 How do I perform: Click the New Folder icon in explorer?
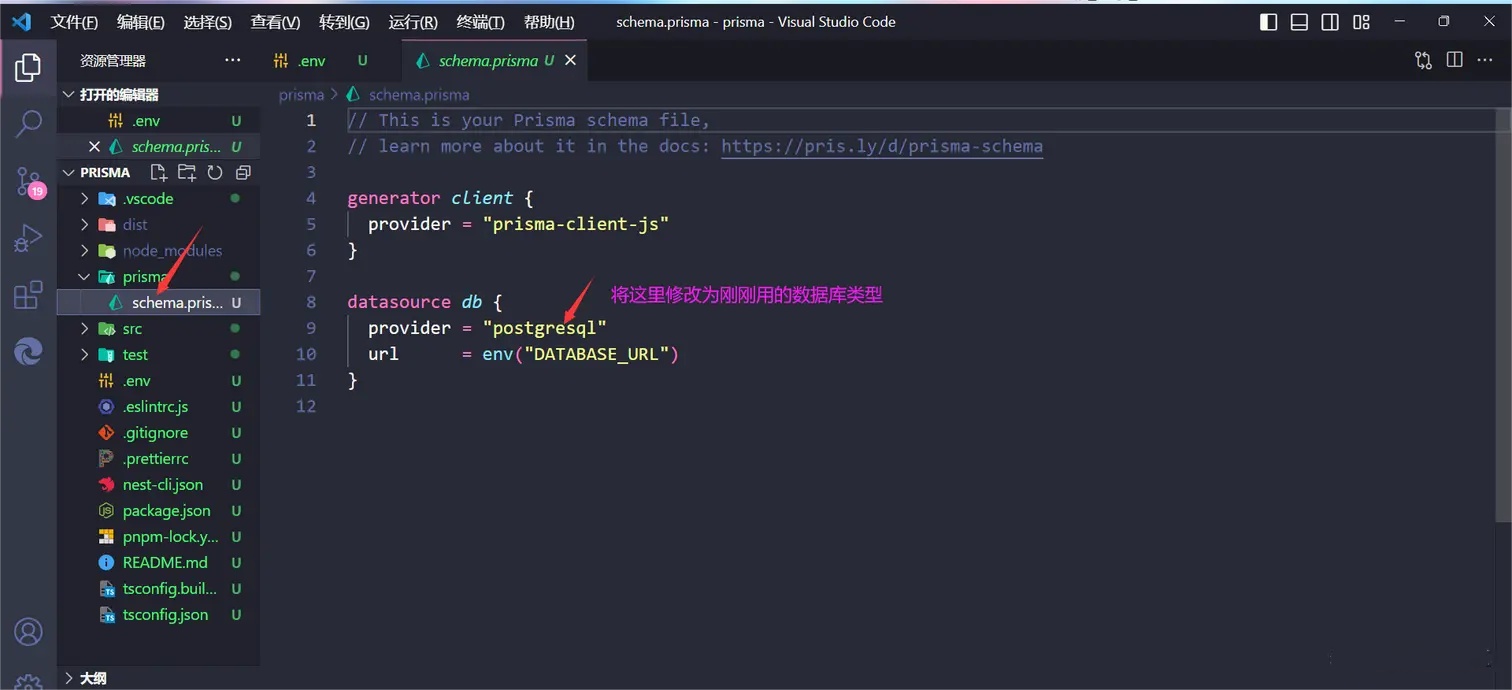tap(186, 172)
